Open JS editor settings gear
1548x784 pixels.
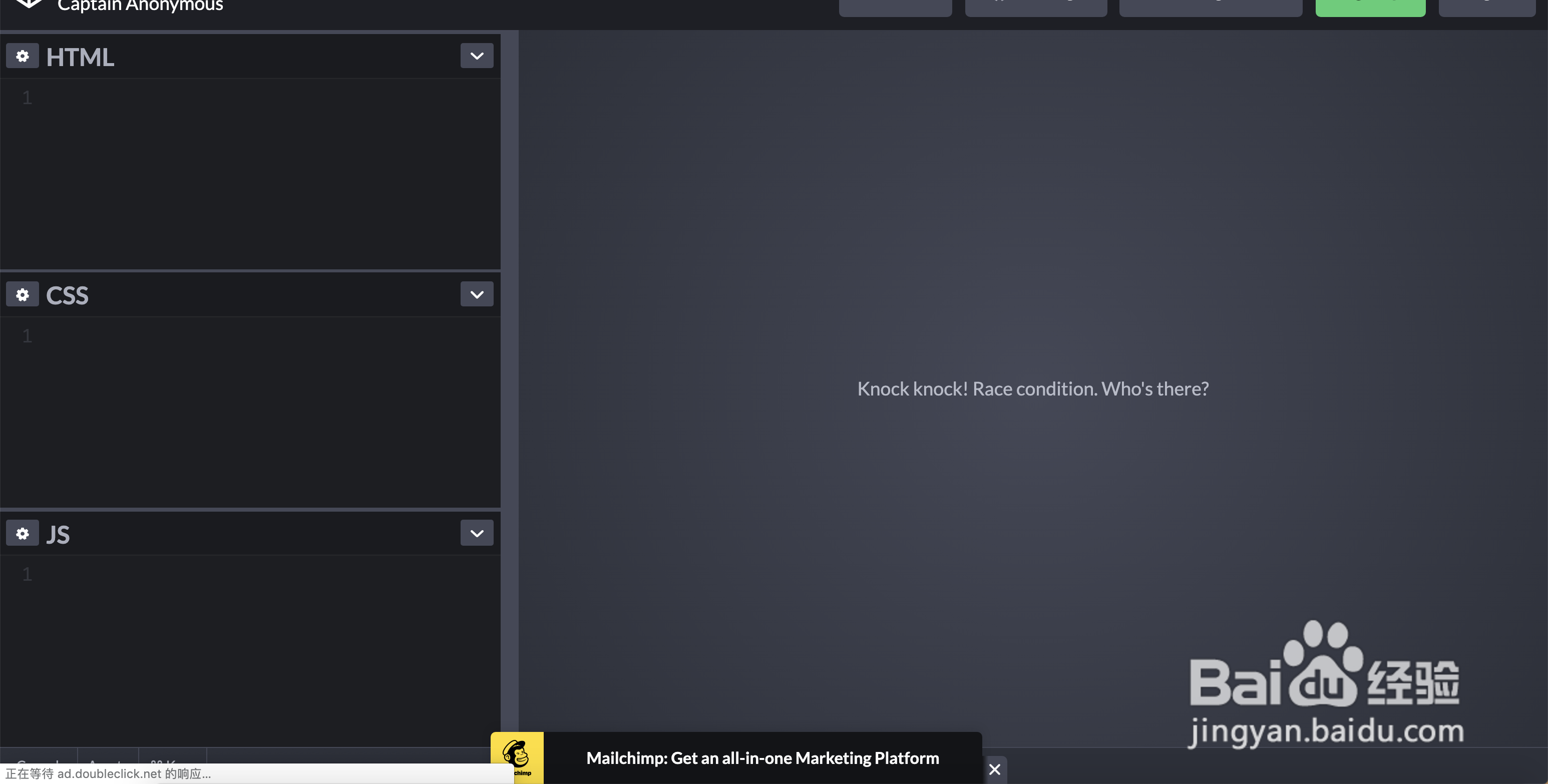tap(22, 533)
